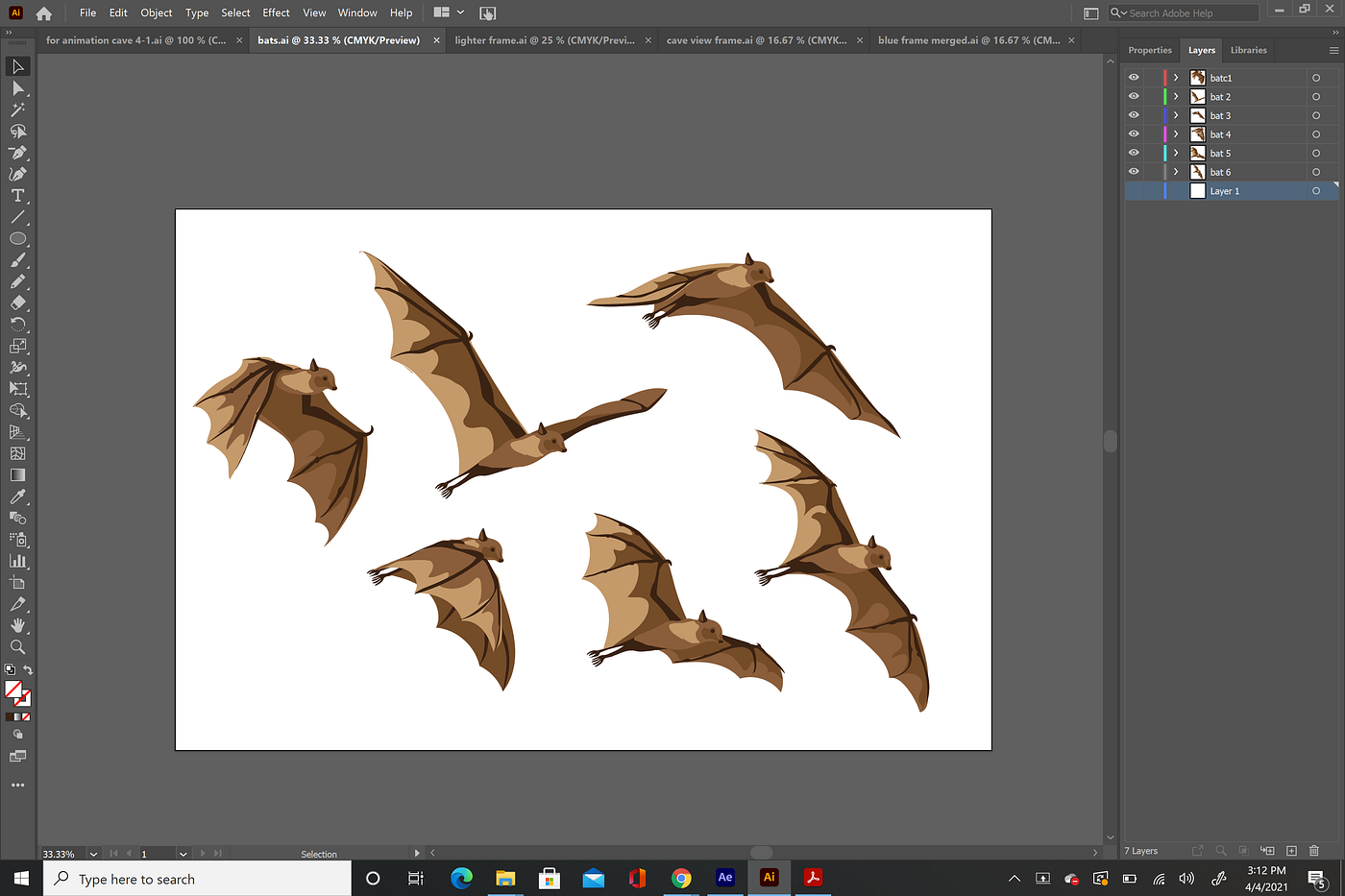Open the zoom level dropdown
Viewport: 1345px width, 896px height.
pyautogui.click(x=93, y=854)
